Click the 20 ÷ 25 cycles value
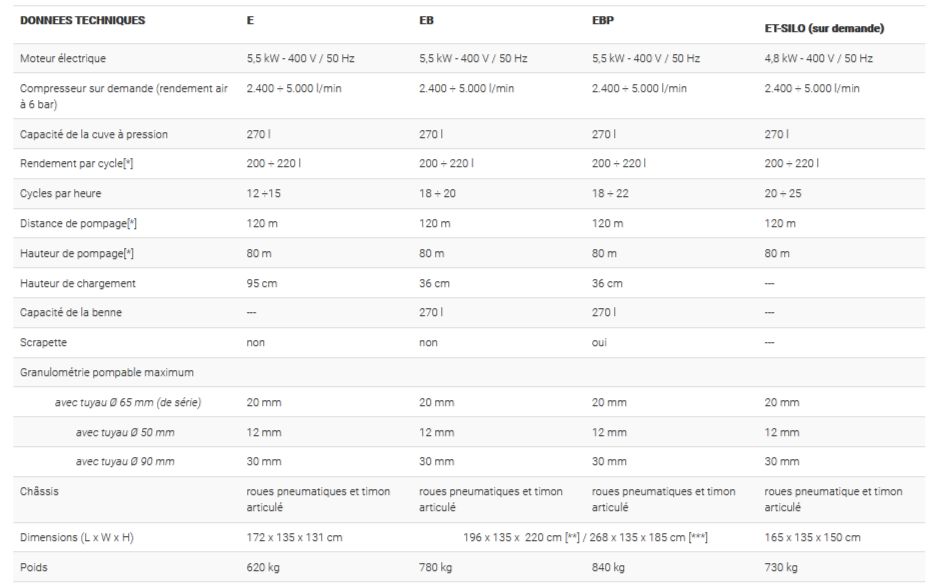The width and height of the screenshot is (934, 588). point(784,193)
